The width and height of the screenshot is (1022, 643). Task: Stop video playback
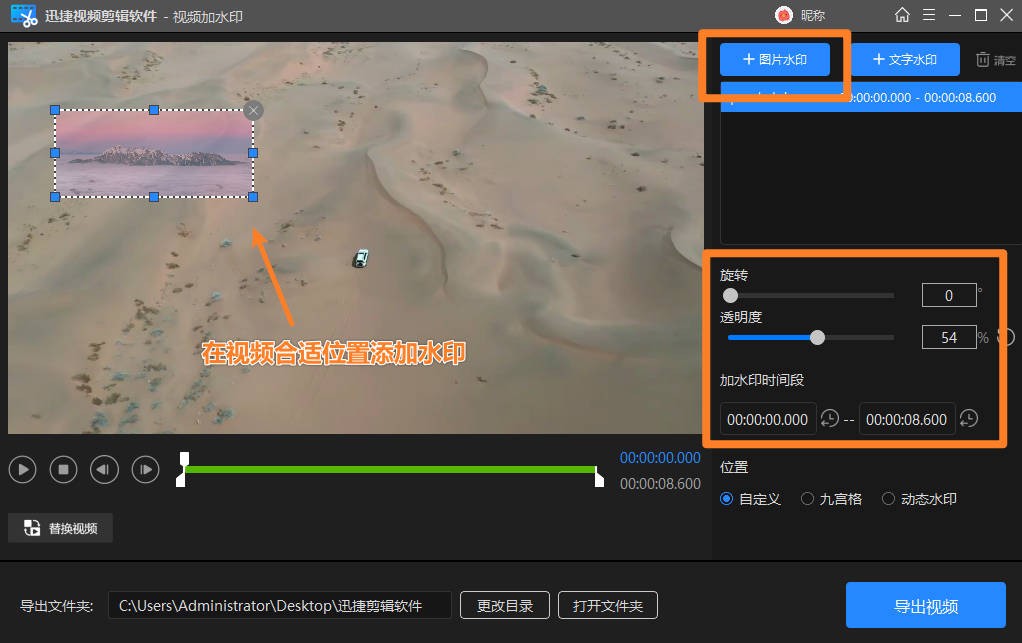pyautogui.click(x=63, y=469)
